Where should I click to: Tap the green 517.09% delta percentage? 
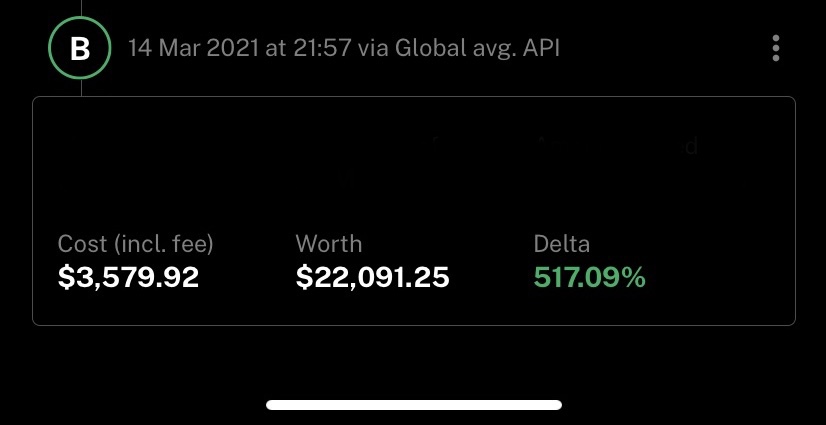(589, 277)
